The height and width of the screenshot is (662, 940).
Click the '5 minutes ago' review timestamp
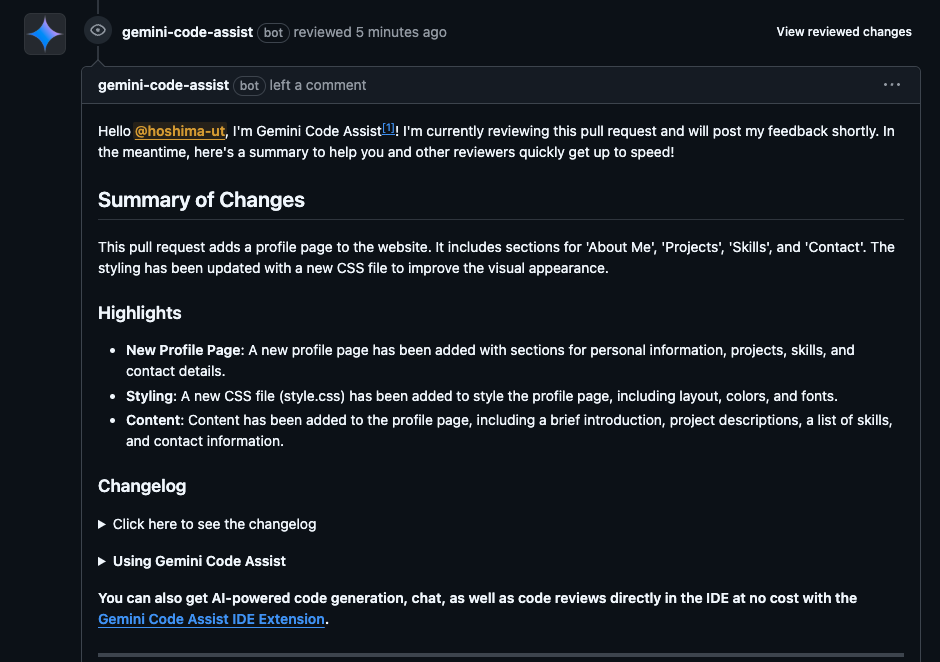[x=401, y=32]
